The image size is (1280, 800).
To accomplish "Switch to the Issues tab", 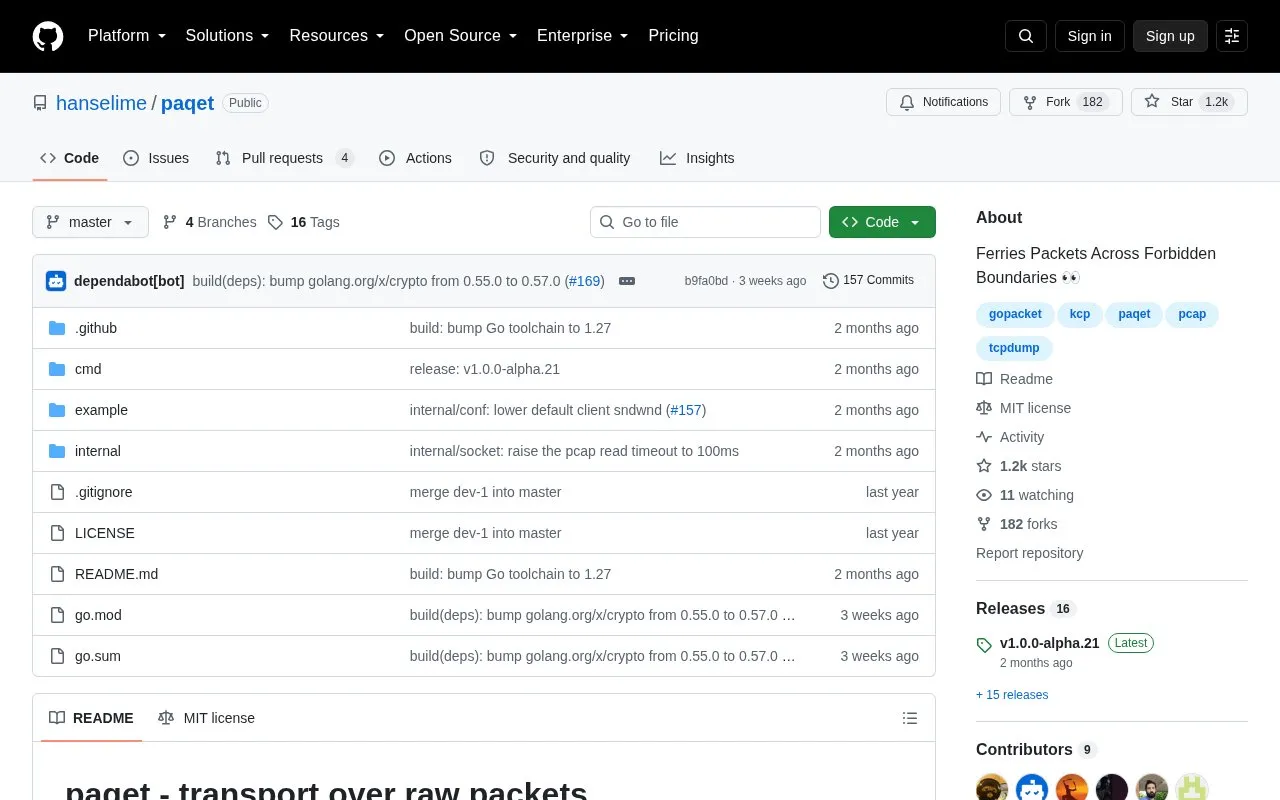I will pos(156,158).
